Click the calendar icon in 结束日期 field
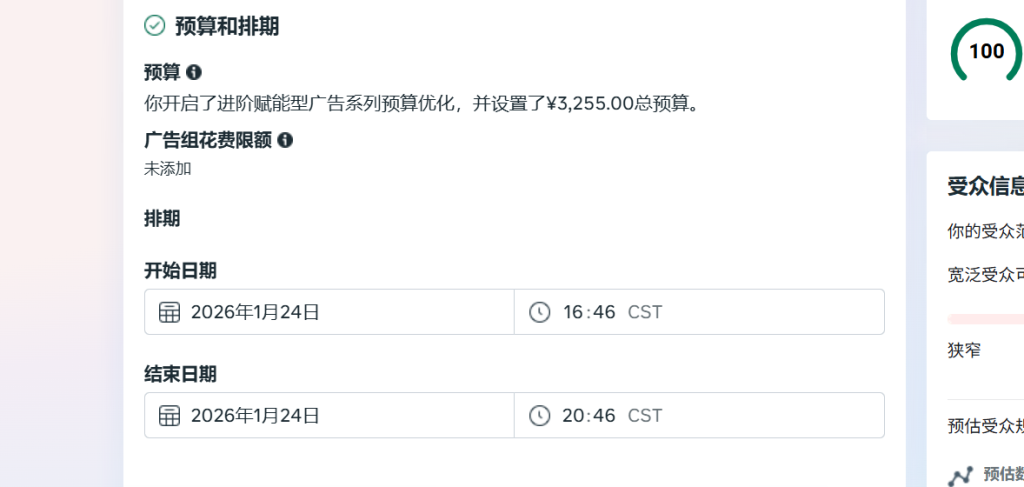This screenshot has width=1024, height=487. click(x=170, y=415)
